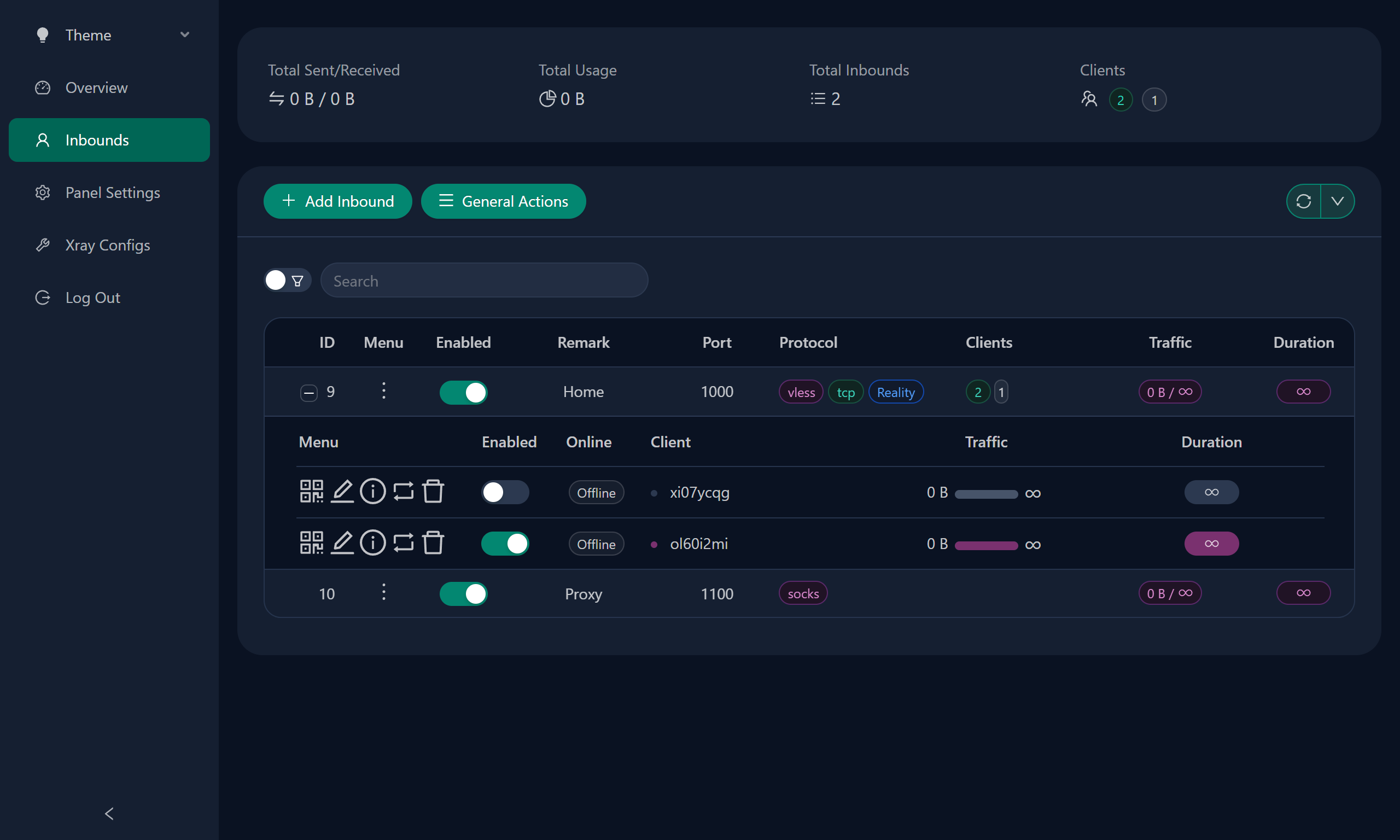The width and height of the screenshot is (1400, 840).
Task: Open three-dot menu for Proxy inbound
Action: (384, 593)
